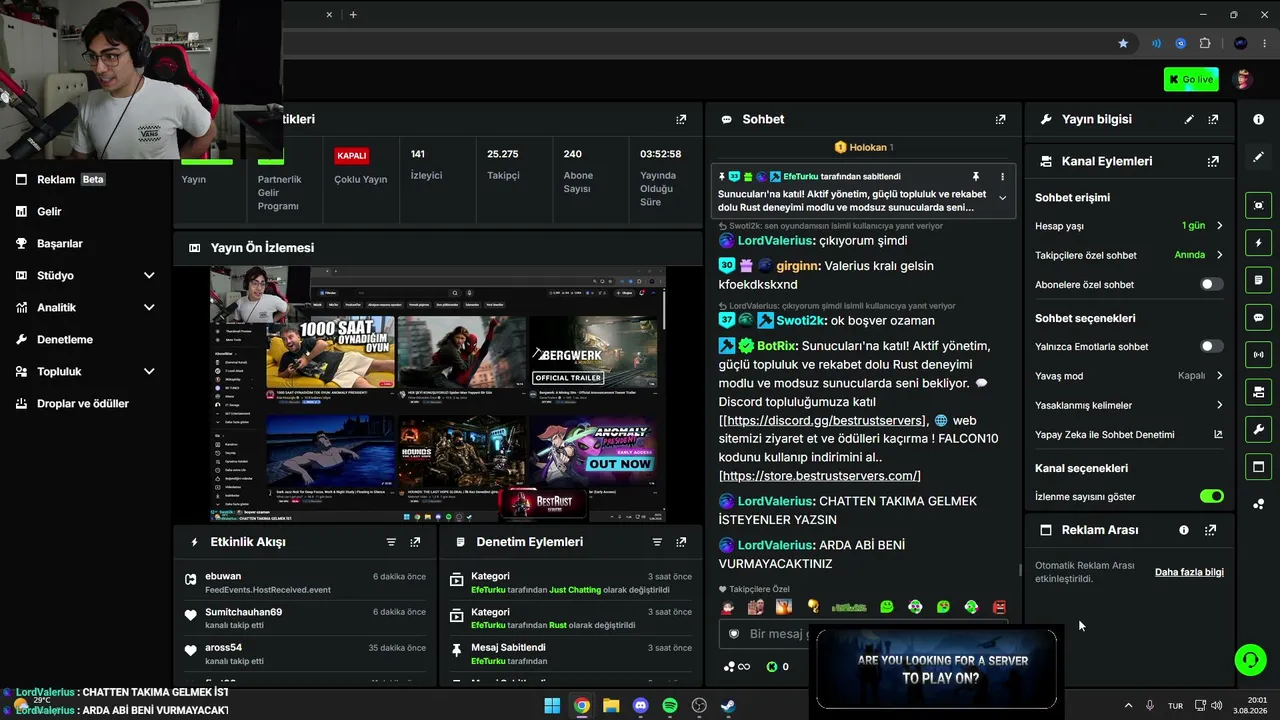Toggle Abonelere özel sohbet switch

pos(1211,285)
